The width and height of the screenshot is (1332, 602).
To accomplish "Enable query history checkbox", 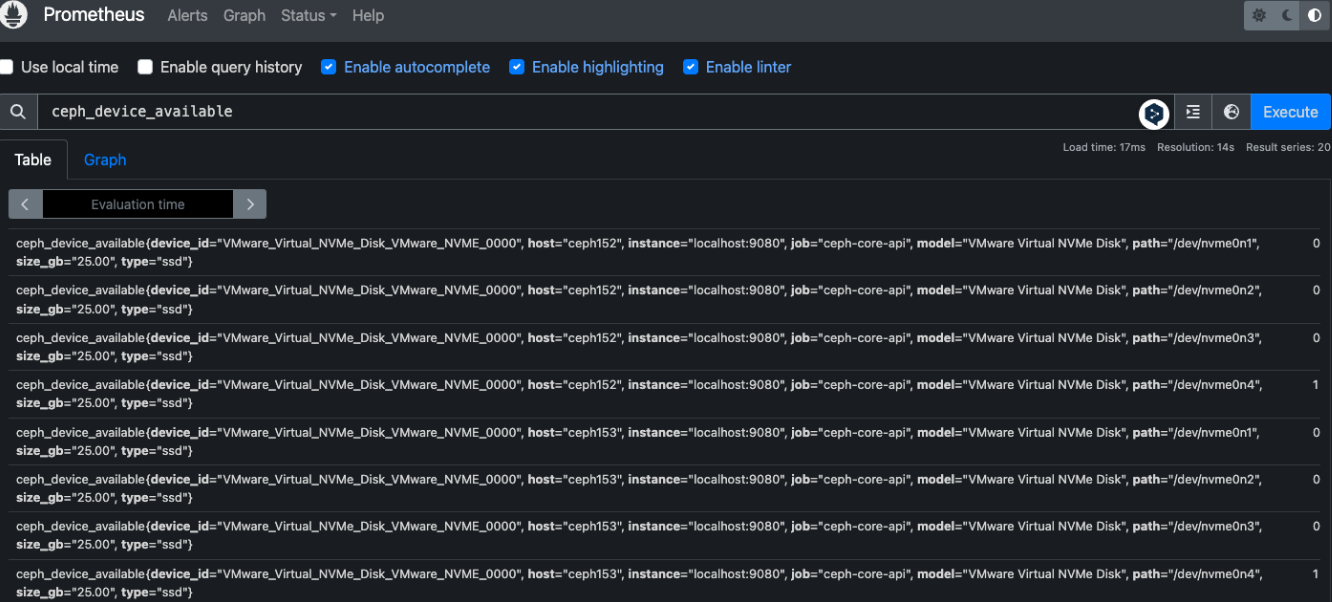I will 145,67.
